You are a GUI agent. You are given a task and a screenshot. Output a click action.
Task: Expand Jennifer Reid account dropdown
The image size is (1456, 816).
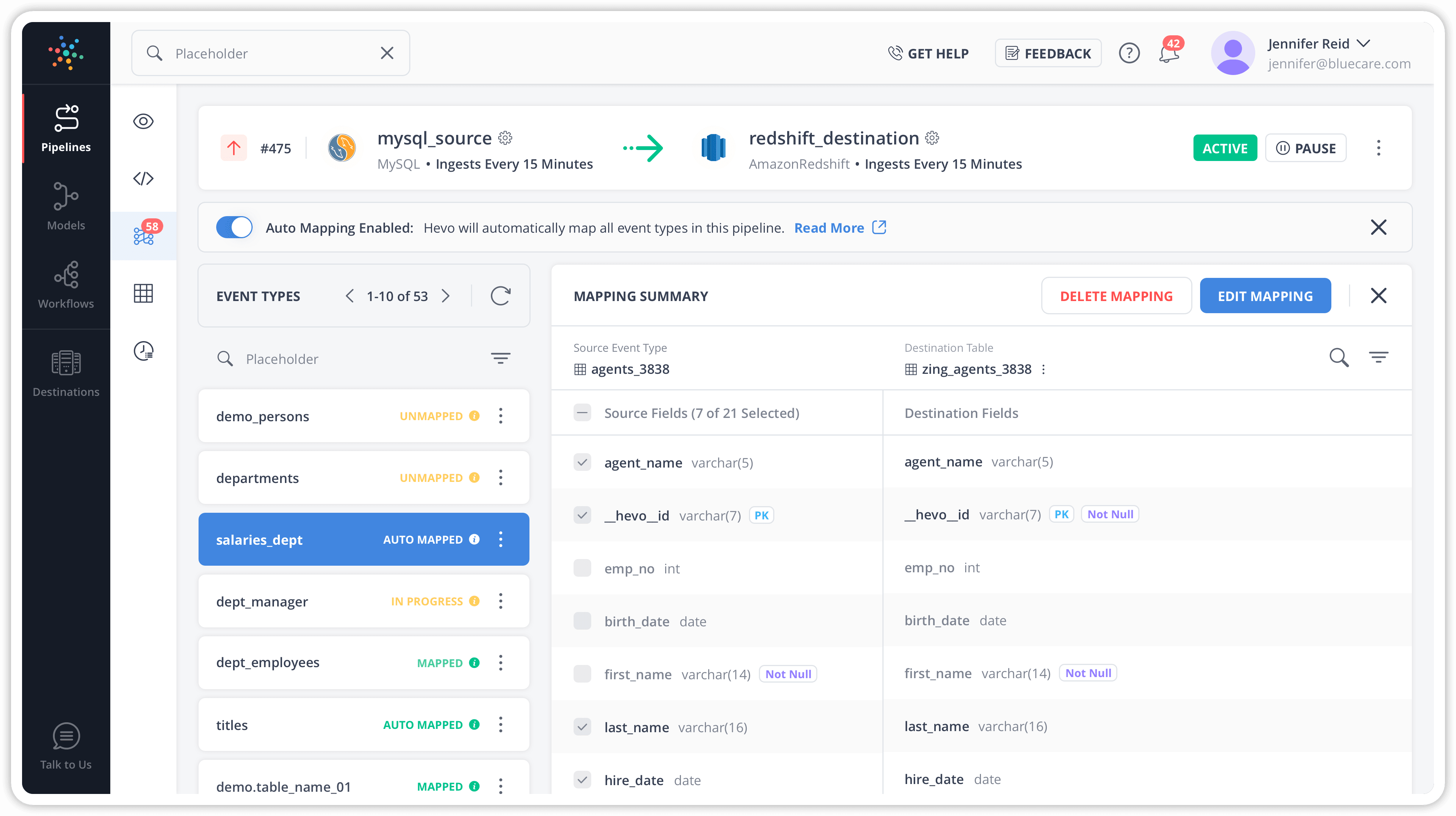click(1363, 43)
